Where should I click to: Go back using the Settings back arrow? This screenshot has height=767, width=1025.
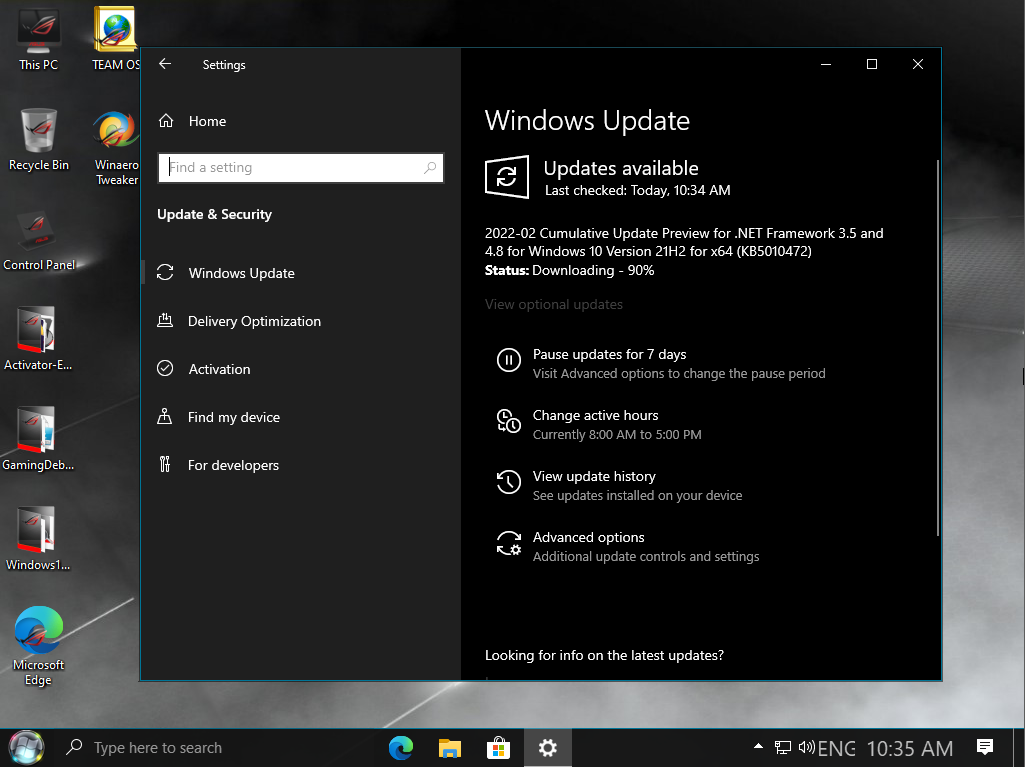tap(165, 64)
